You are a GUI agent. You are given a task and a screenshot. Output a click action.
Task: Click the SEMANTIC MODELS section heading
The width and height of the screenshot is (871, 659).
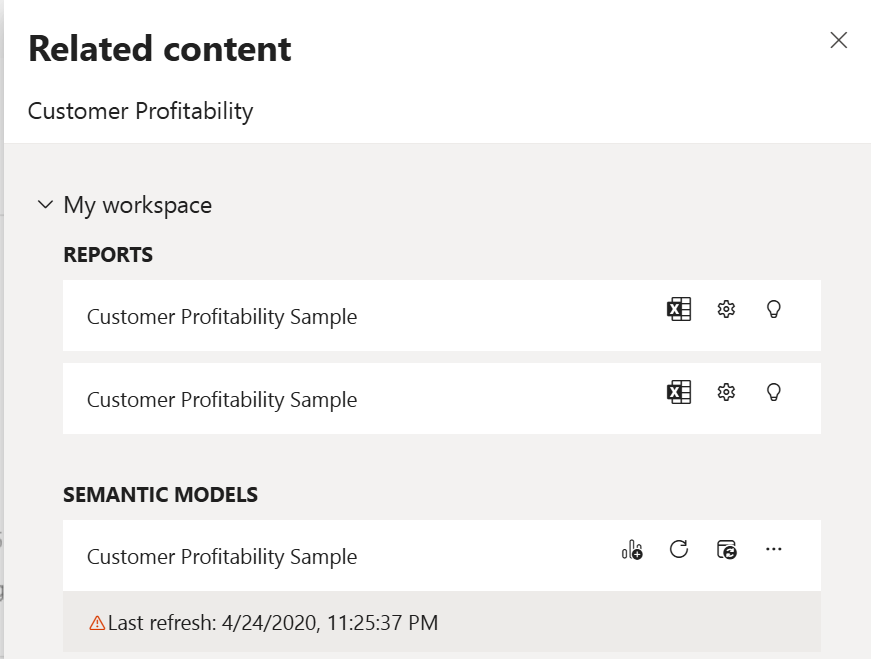pyautogui.click(x=160, y=494)
